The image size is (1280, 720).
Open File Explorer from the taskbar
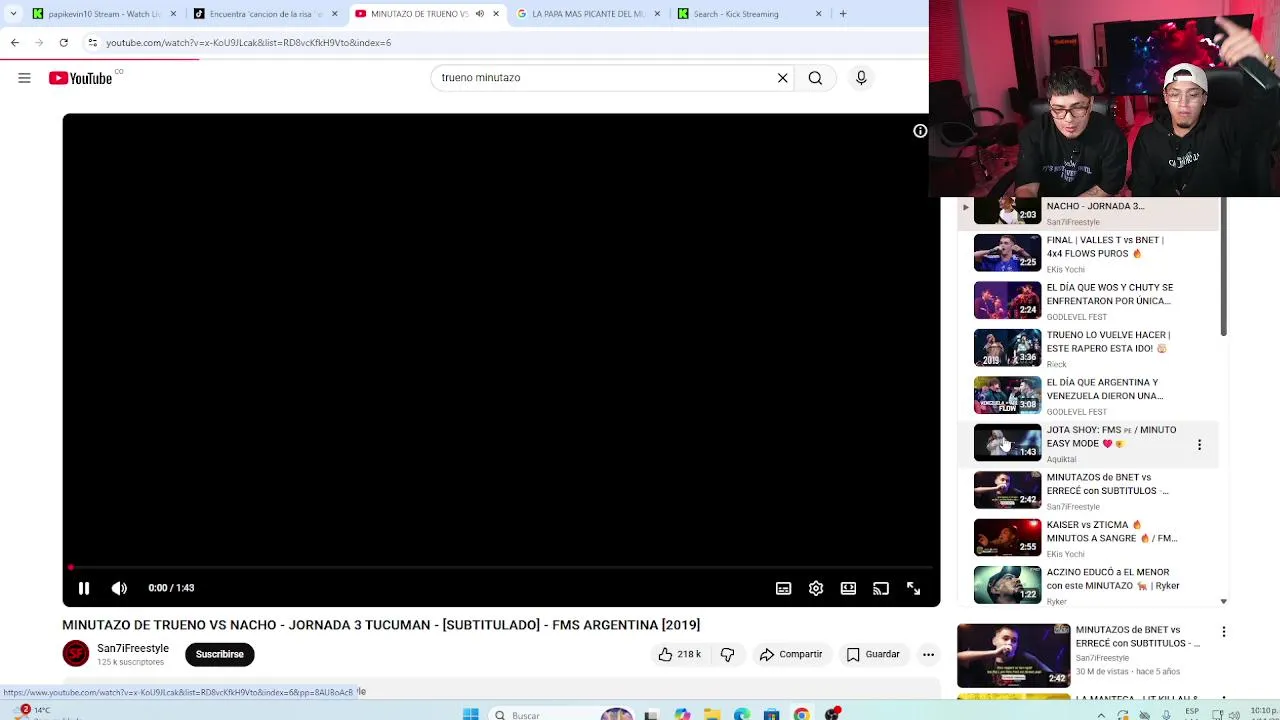pyautogui.click(x=712, y=714)
